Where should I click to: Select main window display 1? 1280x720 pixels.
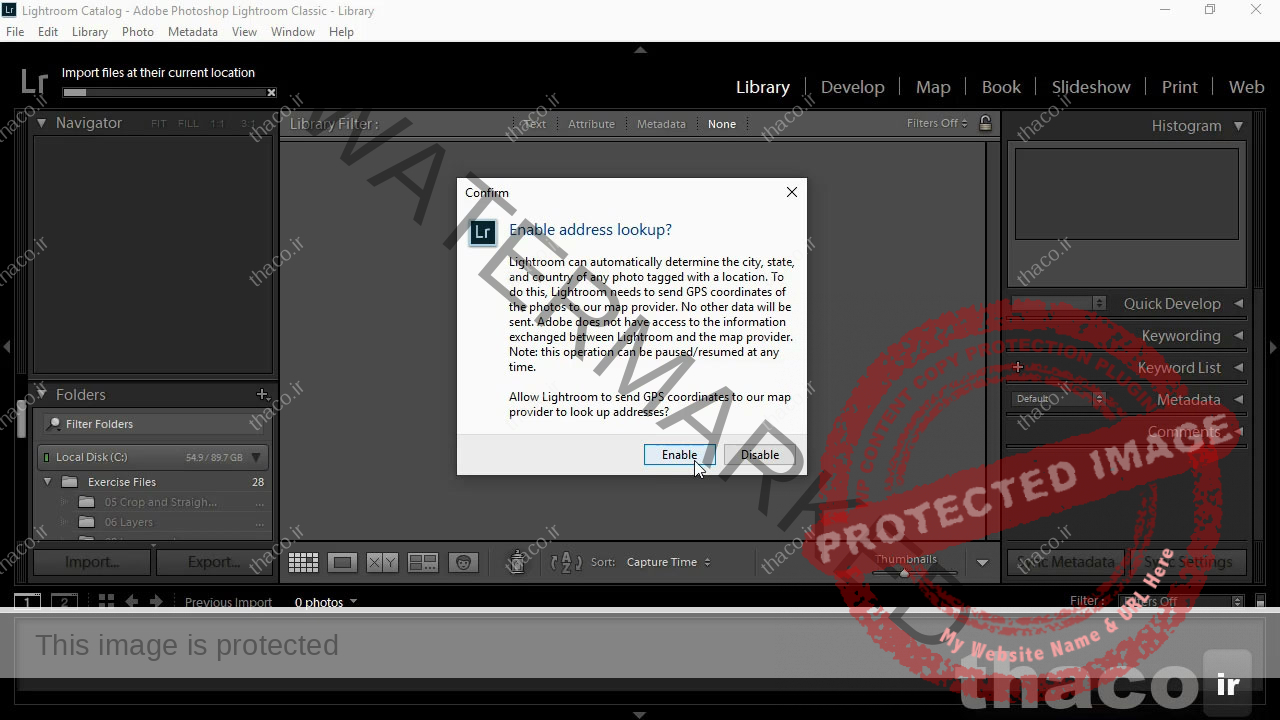[x=27, y=601]
